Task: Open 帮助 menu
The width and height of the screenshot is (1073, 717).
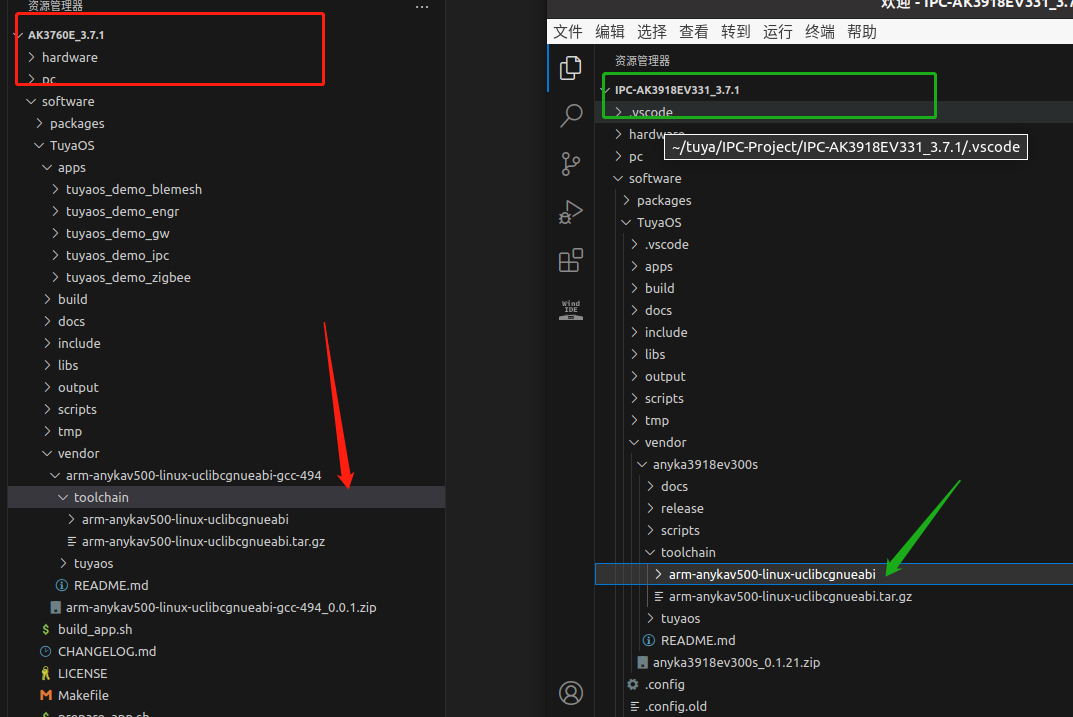Action: pyautogui.click(x=862, y=31)
